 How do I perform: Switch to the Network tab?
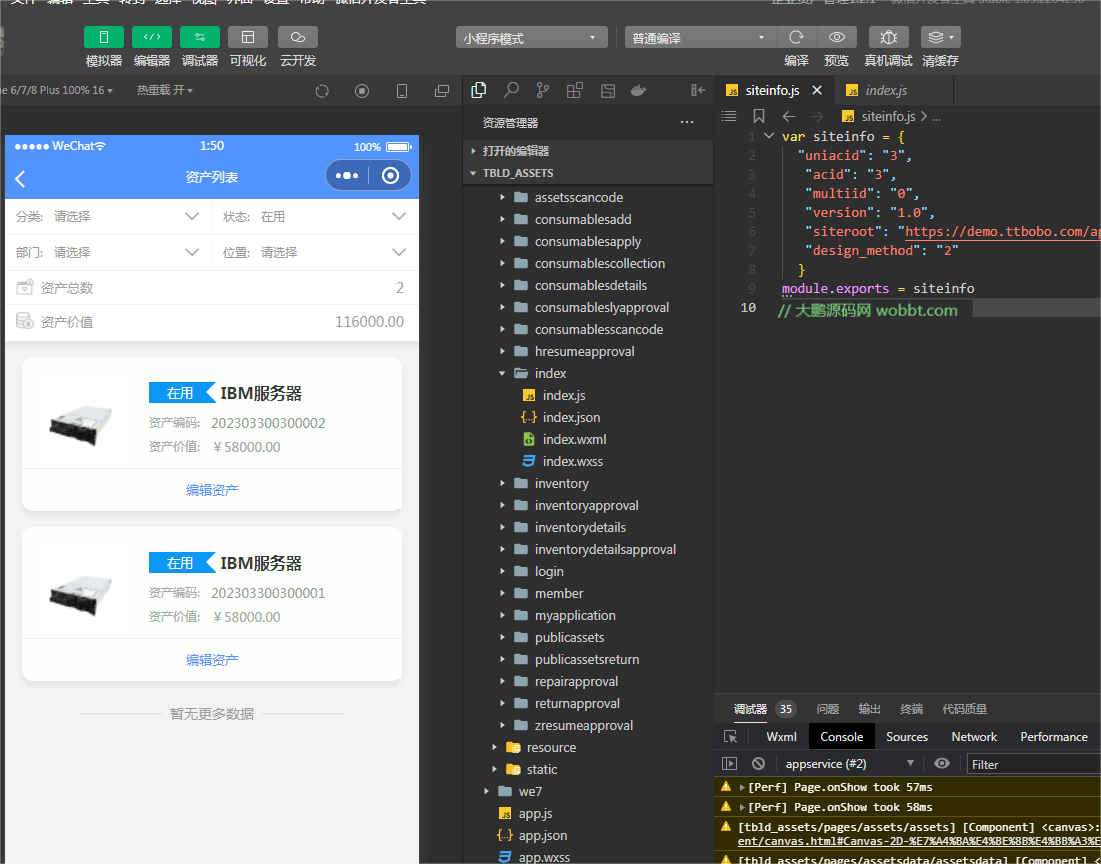coord(973,736)
